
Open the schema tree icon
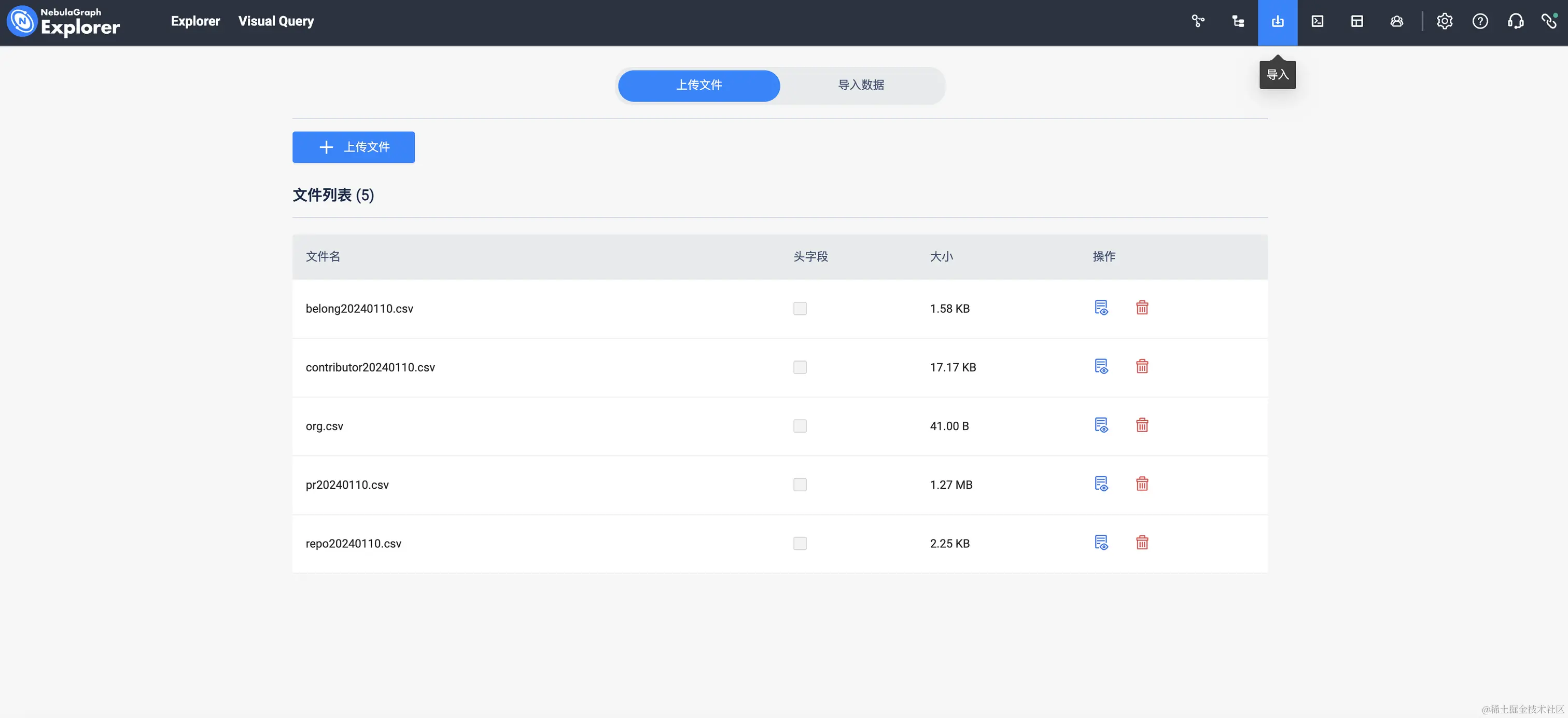tap(1238, 21)
